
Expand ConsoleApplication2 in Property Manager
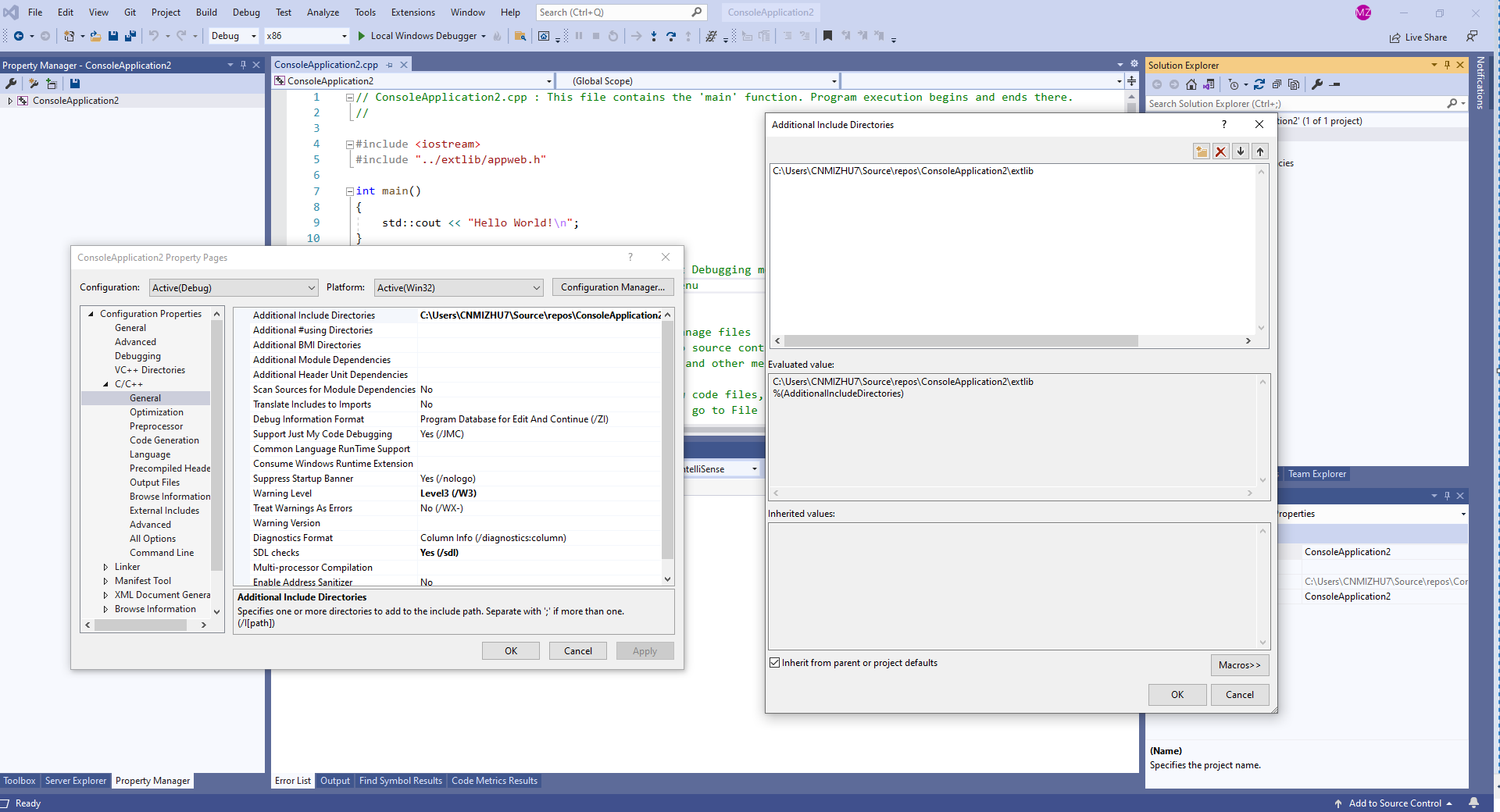pyautogui.click(x=9, y=101)
